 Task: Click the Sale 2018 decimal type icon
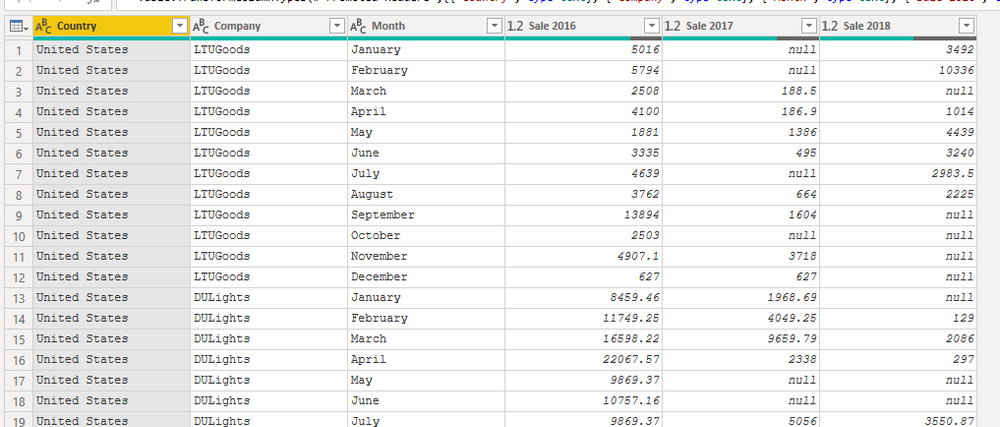831,25
